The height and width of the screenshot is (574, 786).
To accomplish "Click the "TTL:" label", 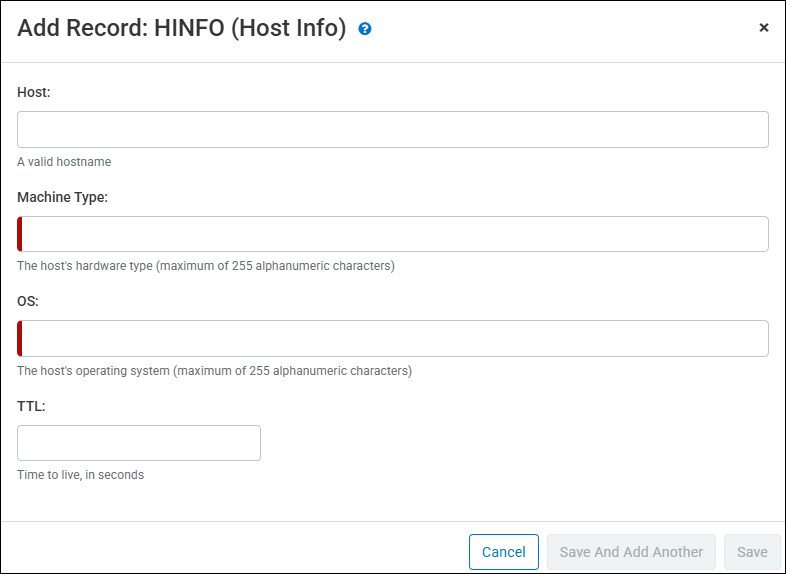I will tap(31, 406).
